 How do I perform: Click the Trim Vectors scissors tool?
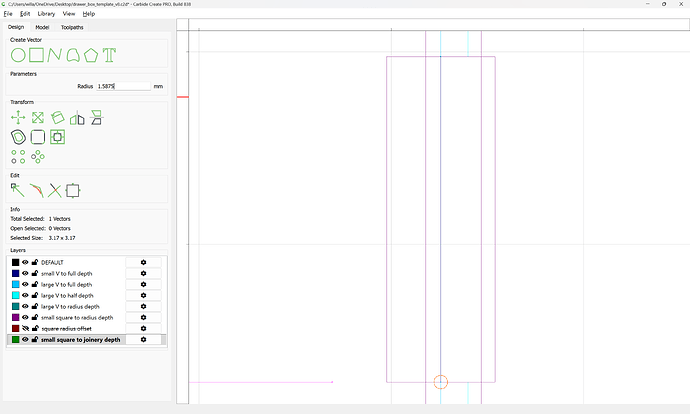(x=55, y=190)
